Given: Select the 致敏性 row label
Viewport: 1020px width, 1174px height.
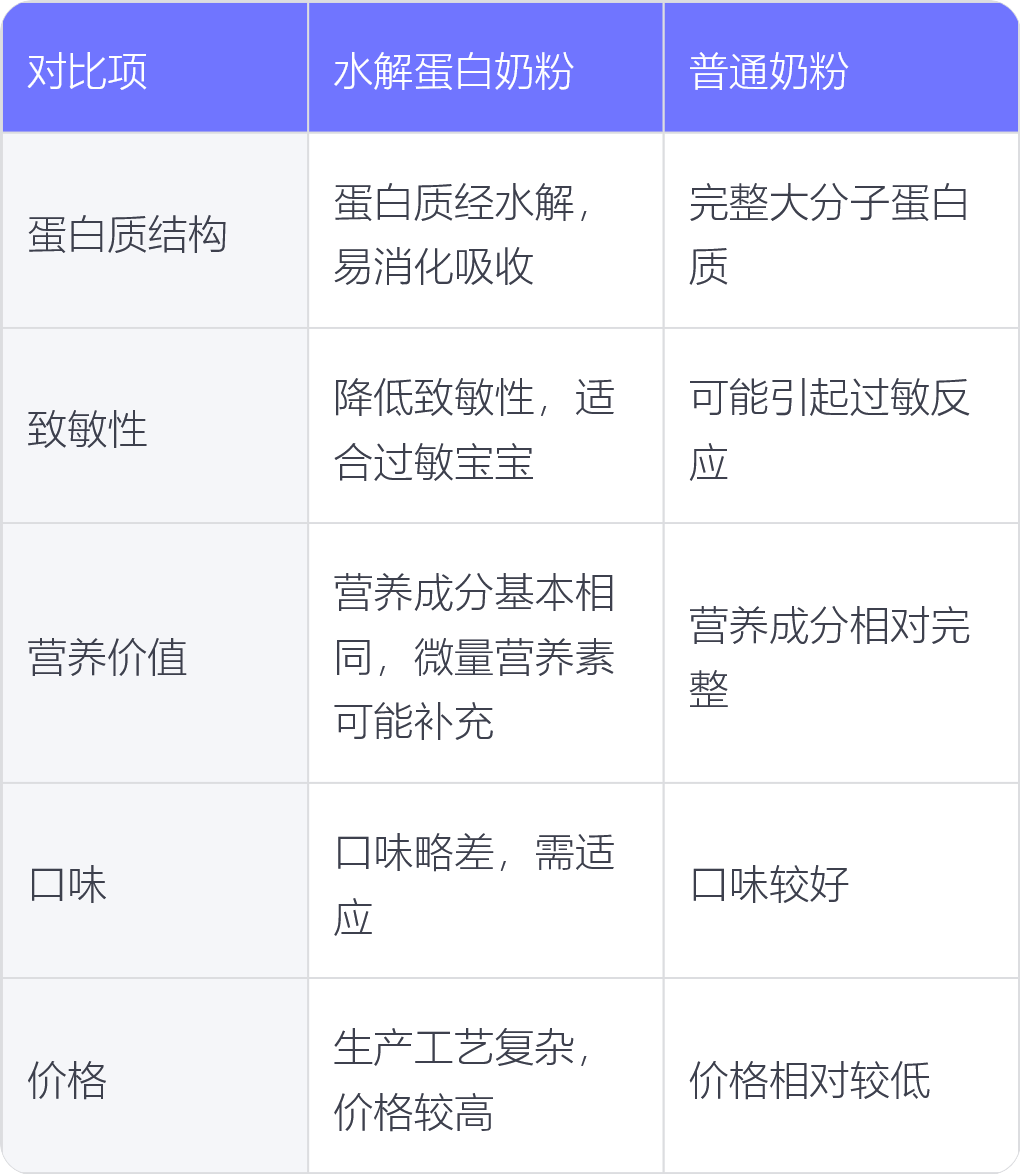Looking at the screenshot, I should 88,430.
